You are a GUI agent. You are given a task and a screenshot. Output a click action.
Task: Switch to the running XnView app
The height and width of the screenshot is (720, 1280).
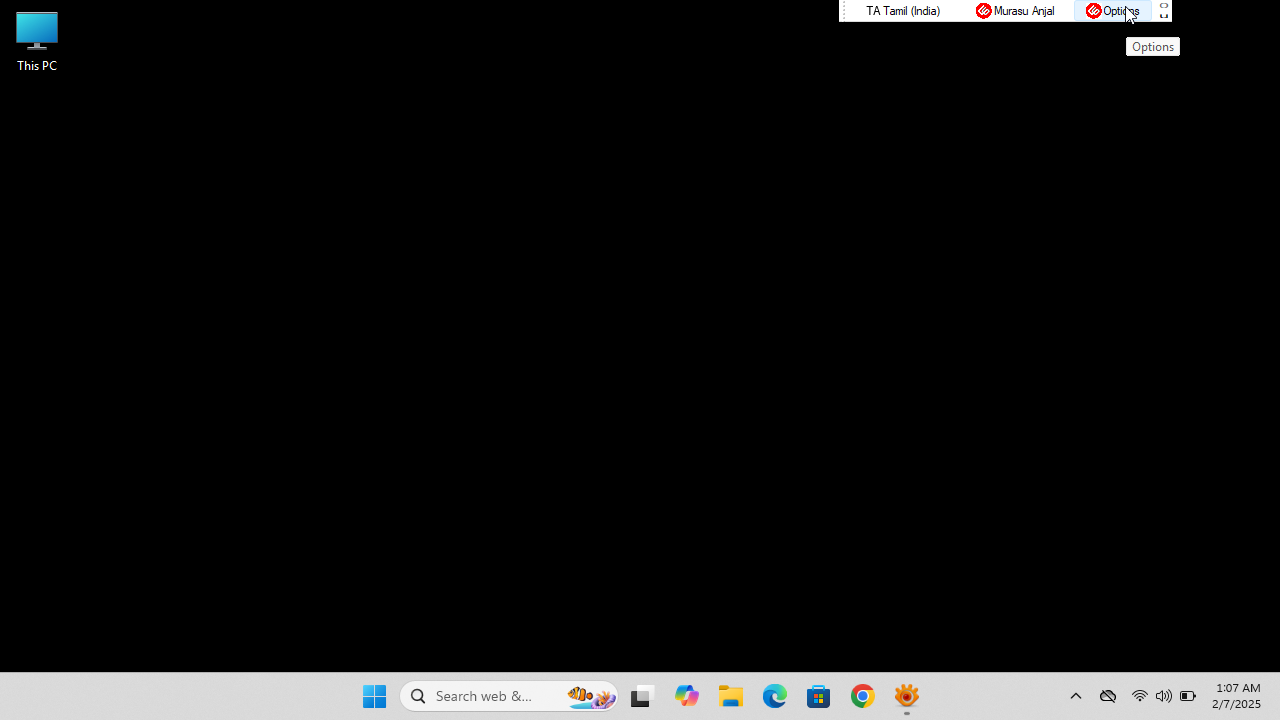pyautogui.click(x=907, y=696)
